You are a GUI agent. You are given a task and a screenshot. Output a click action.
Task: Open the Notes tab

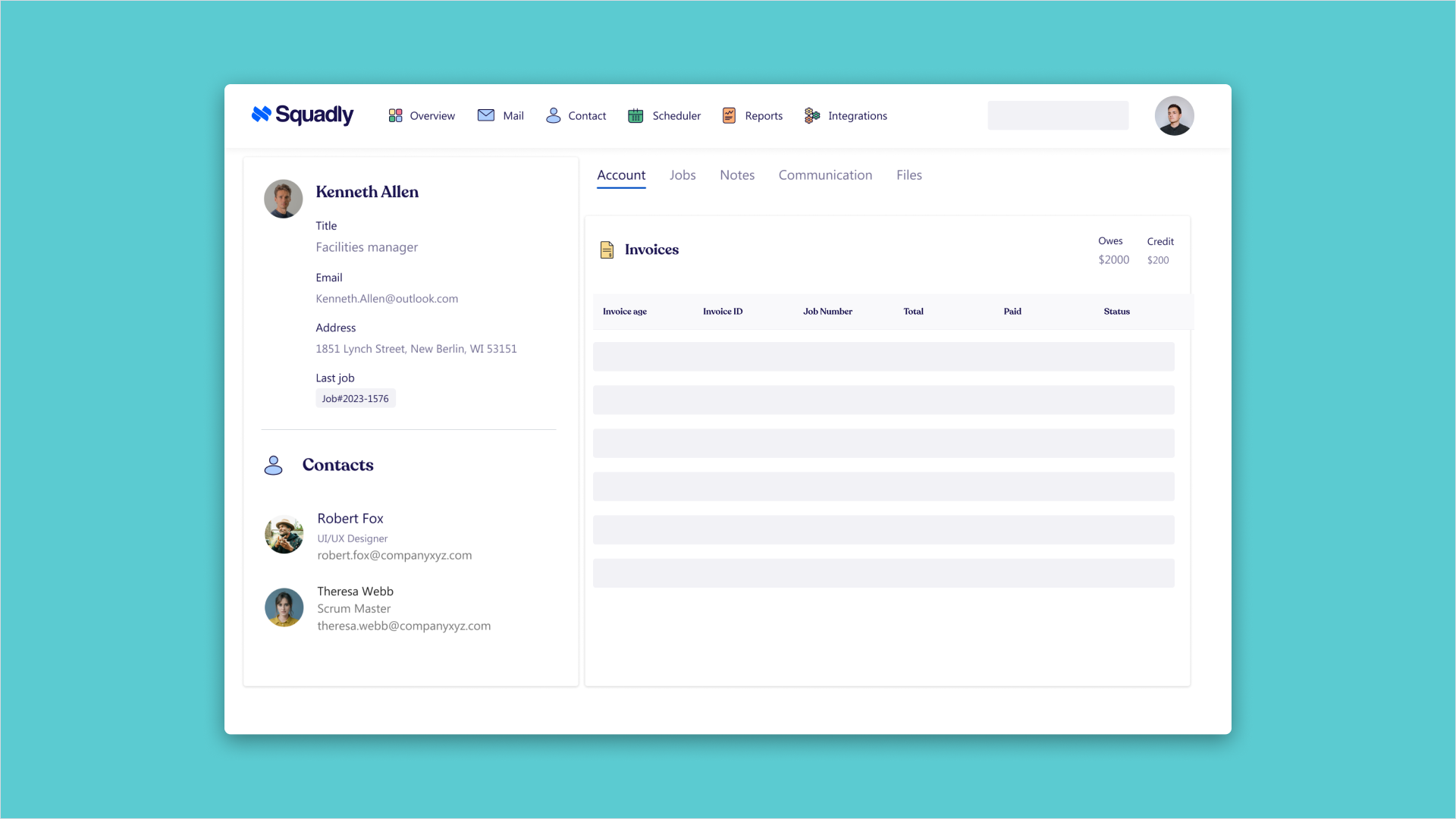tap(736, 175)
